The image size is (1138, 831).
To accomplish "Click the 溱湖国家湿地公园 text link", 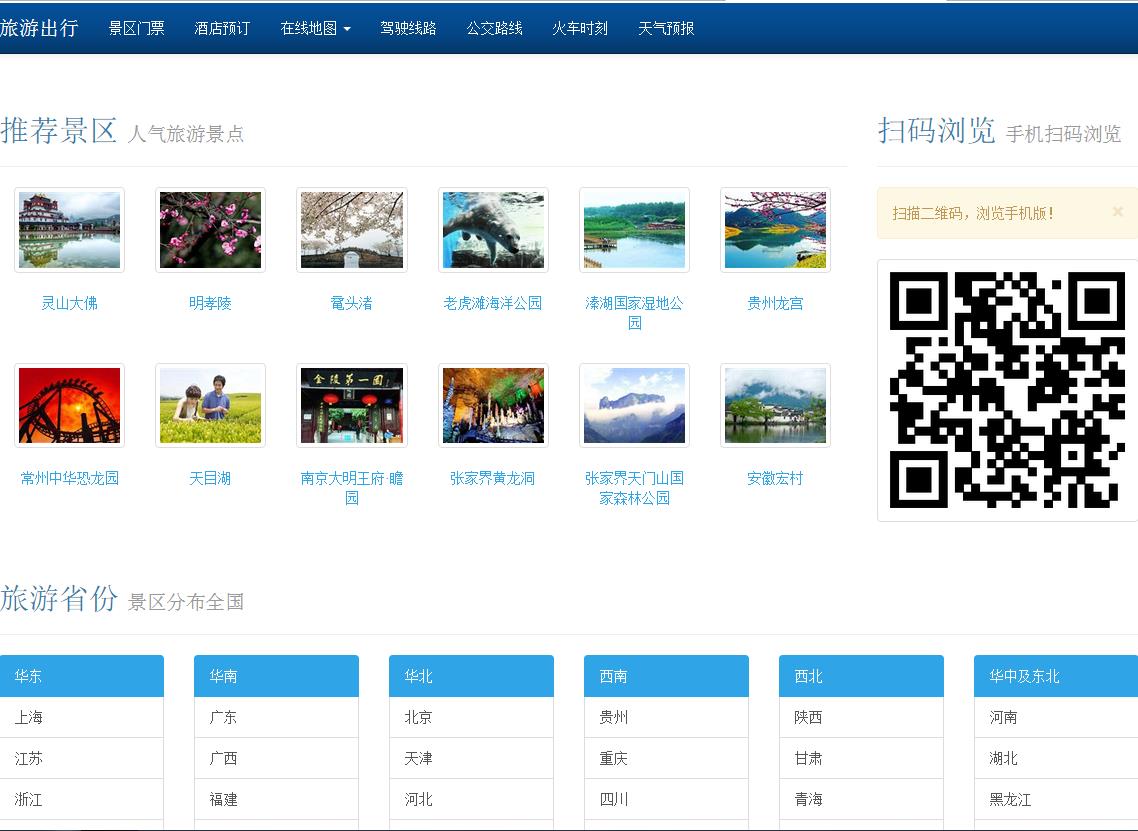I will coord(634,313).
